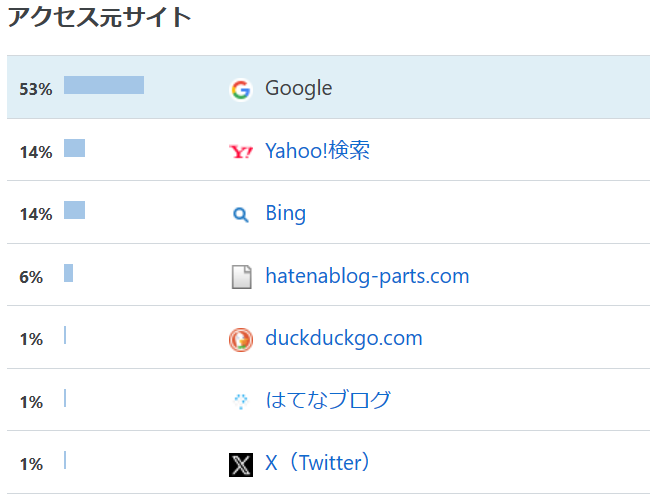Viewport: 654px width, 499px height.
Task: Click the 6% hatenablog-parts bar
Action: point(68,273)
